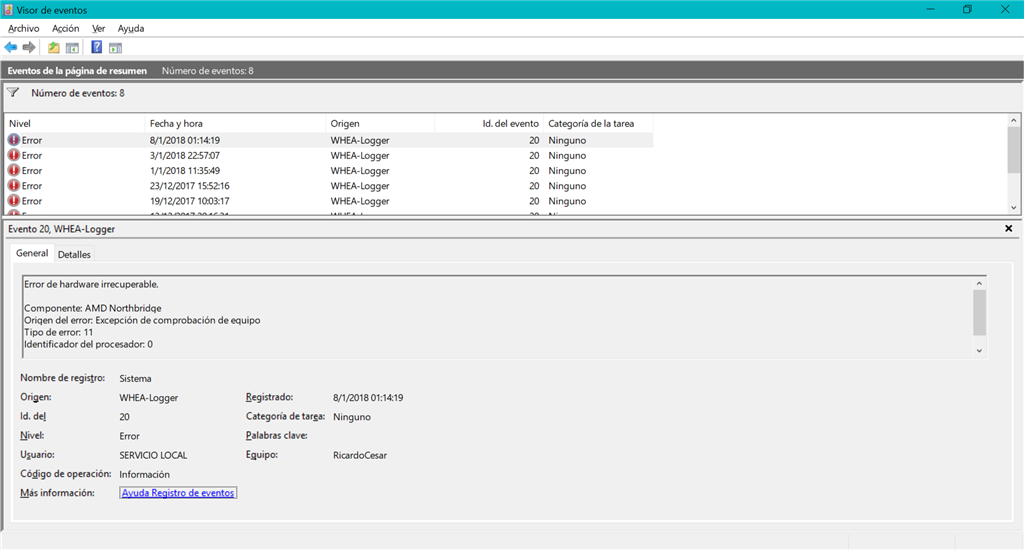Click the description box scrollbar thumb
Screen dimensions: 1024x550
979,312
